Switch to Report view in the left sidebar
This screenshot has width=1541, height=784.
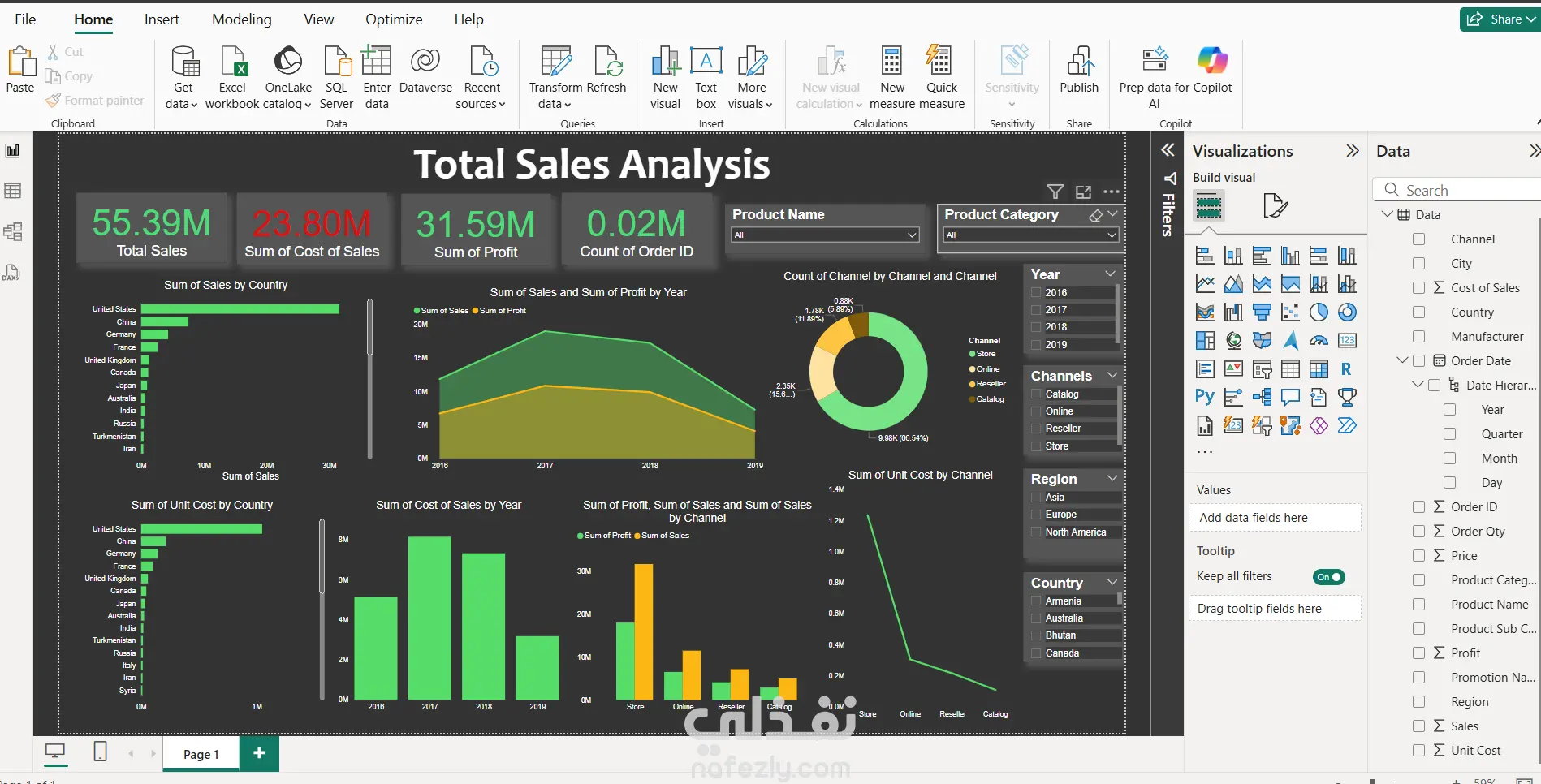point(12,151)
